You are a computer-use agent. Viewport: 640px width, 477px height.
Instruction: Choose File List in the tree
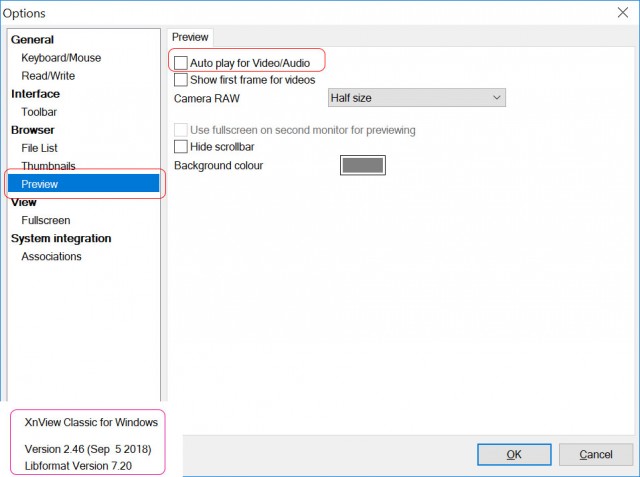click(x=39, y=148)
